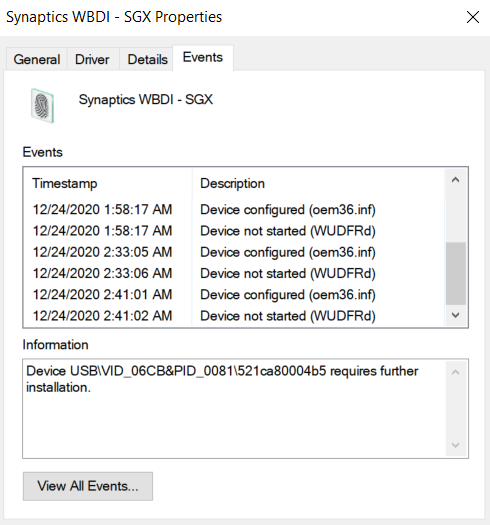Select event timestamp 12/24/2020 2:41:01 AM
This screenshot has height=525, width=490.
(102, 295)
